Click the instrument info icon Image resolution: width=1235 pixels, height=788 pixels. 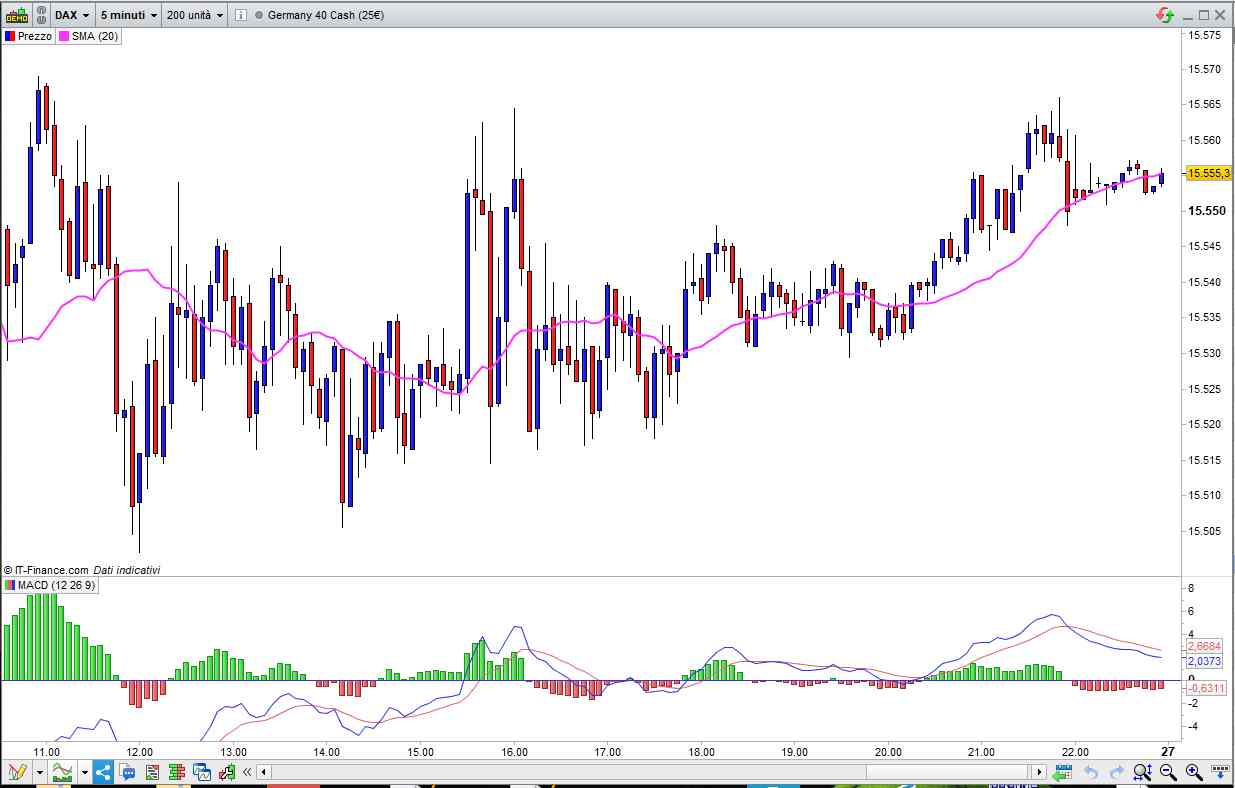(241, 15)
